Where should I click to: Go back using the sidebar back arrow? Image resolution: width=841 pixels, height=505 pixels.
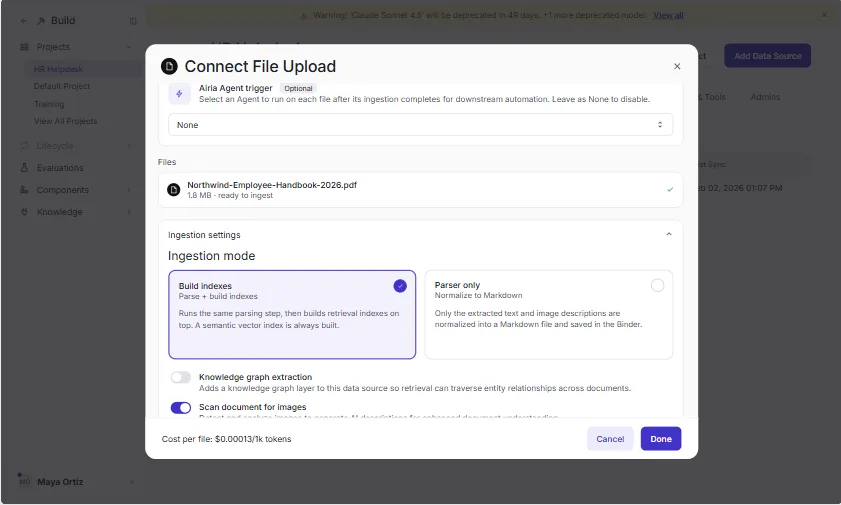tap(24, 21)
